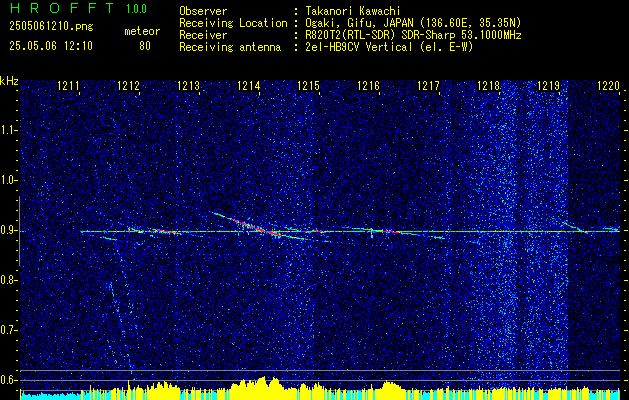This screenshot has width=629, height=400.
Task: Click the 1214 time marker
Action: [248, 85]
